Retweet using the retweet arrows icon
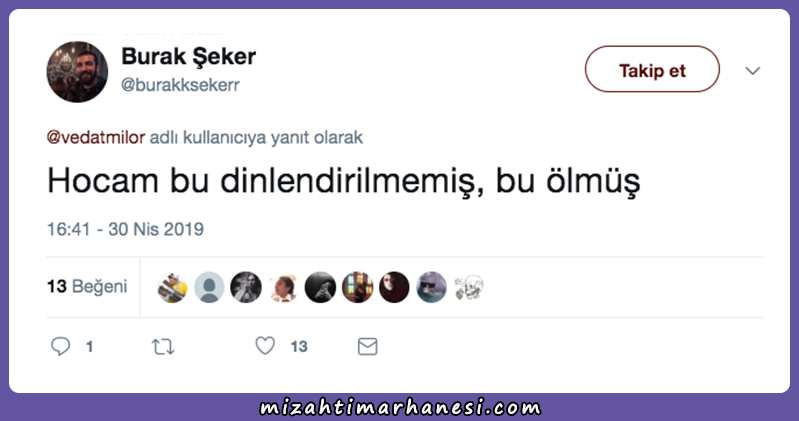799x421 pixels. 163,347
